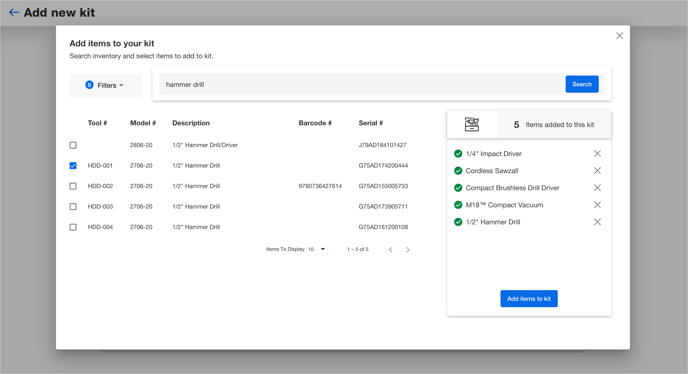Click the Search button

coord(582,84)
